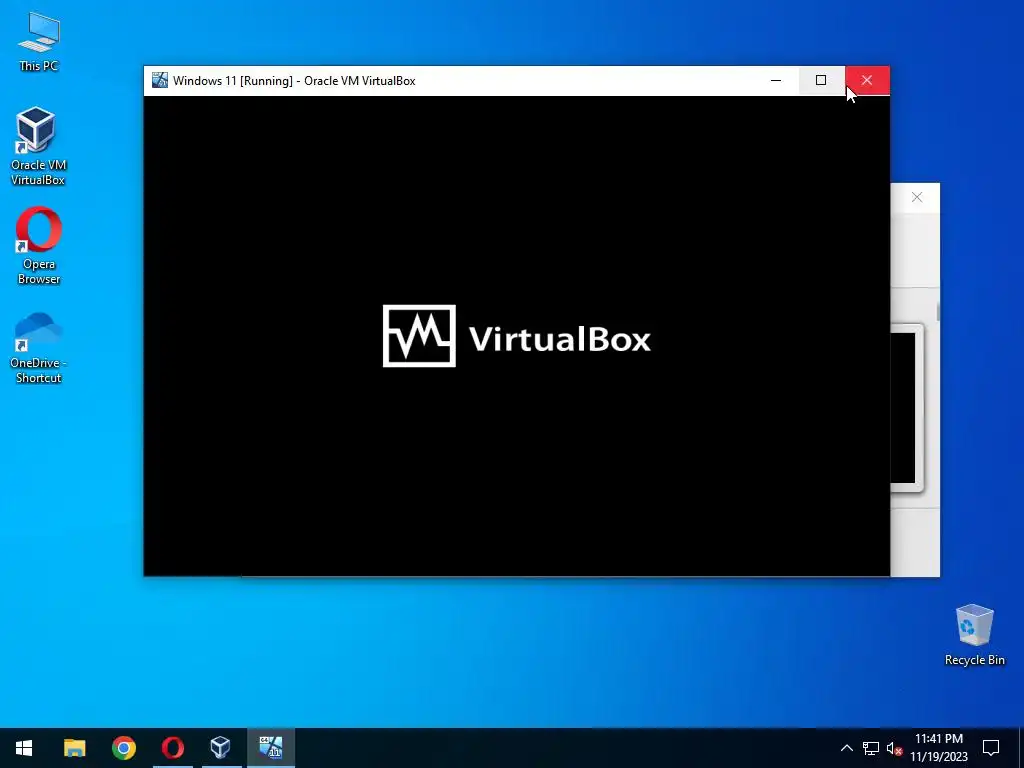Screen dimensions: 1024x768
Task: Click the VM preview thumbnail in background window
Action: coord(907,408)
